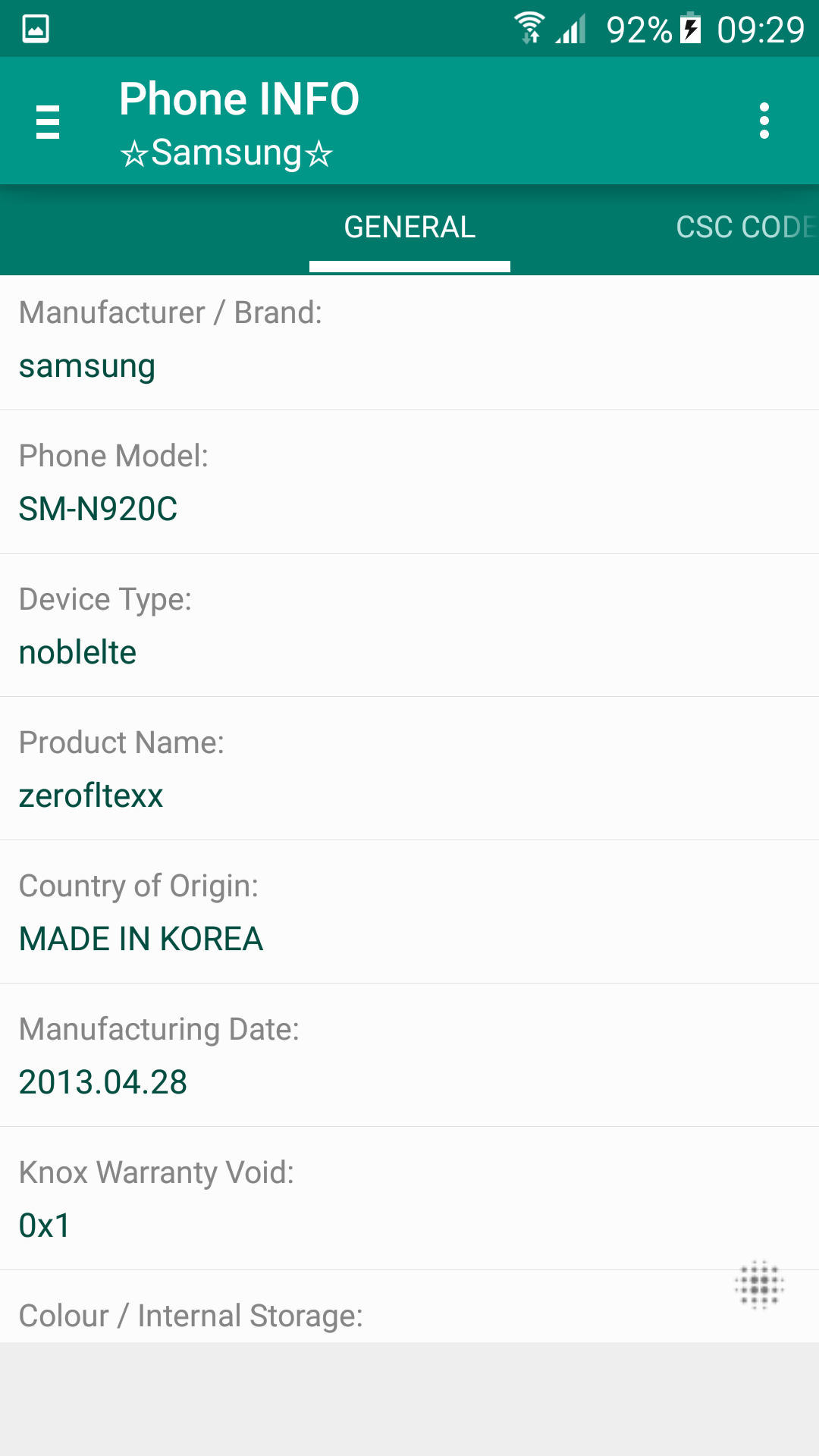The width and height of the screenshot is (819, 1456).
Task: Tap the 09:29 clock in status bar
Action: click(761, 30)
